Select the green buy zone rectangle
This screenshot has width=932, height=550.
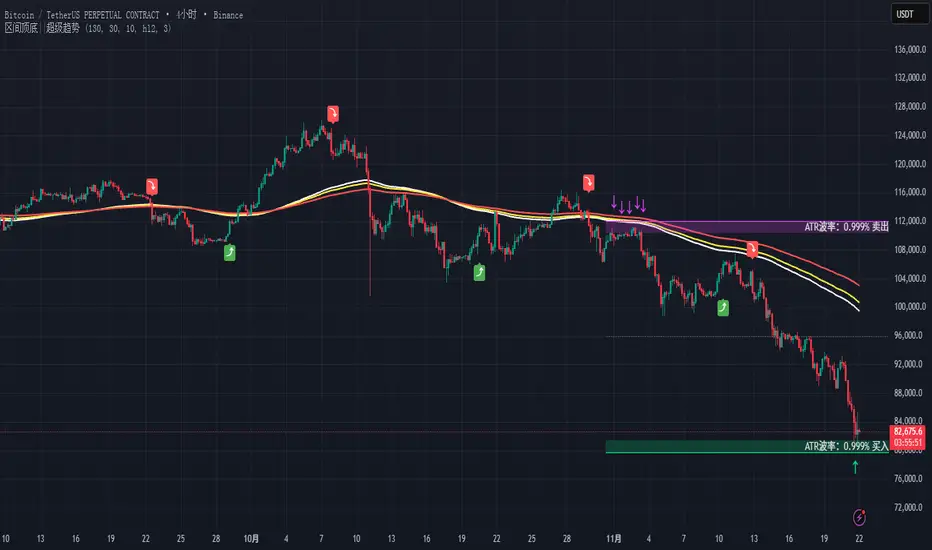(x=747, y=447)
